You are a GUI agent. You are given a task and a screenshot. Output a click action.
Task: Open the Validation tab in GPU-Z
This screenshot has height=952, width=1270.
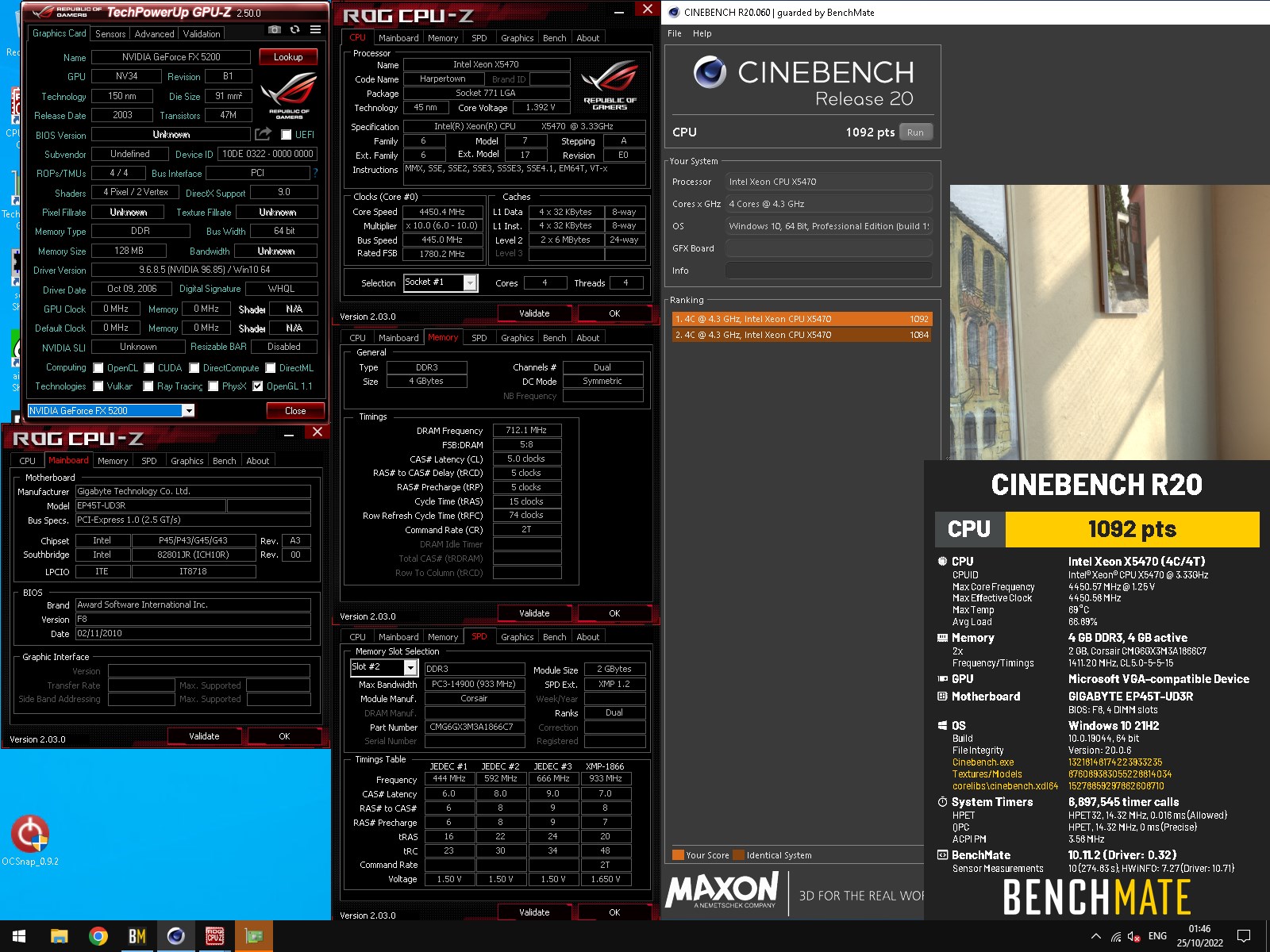pyautogui.click(x=202, y=34)
